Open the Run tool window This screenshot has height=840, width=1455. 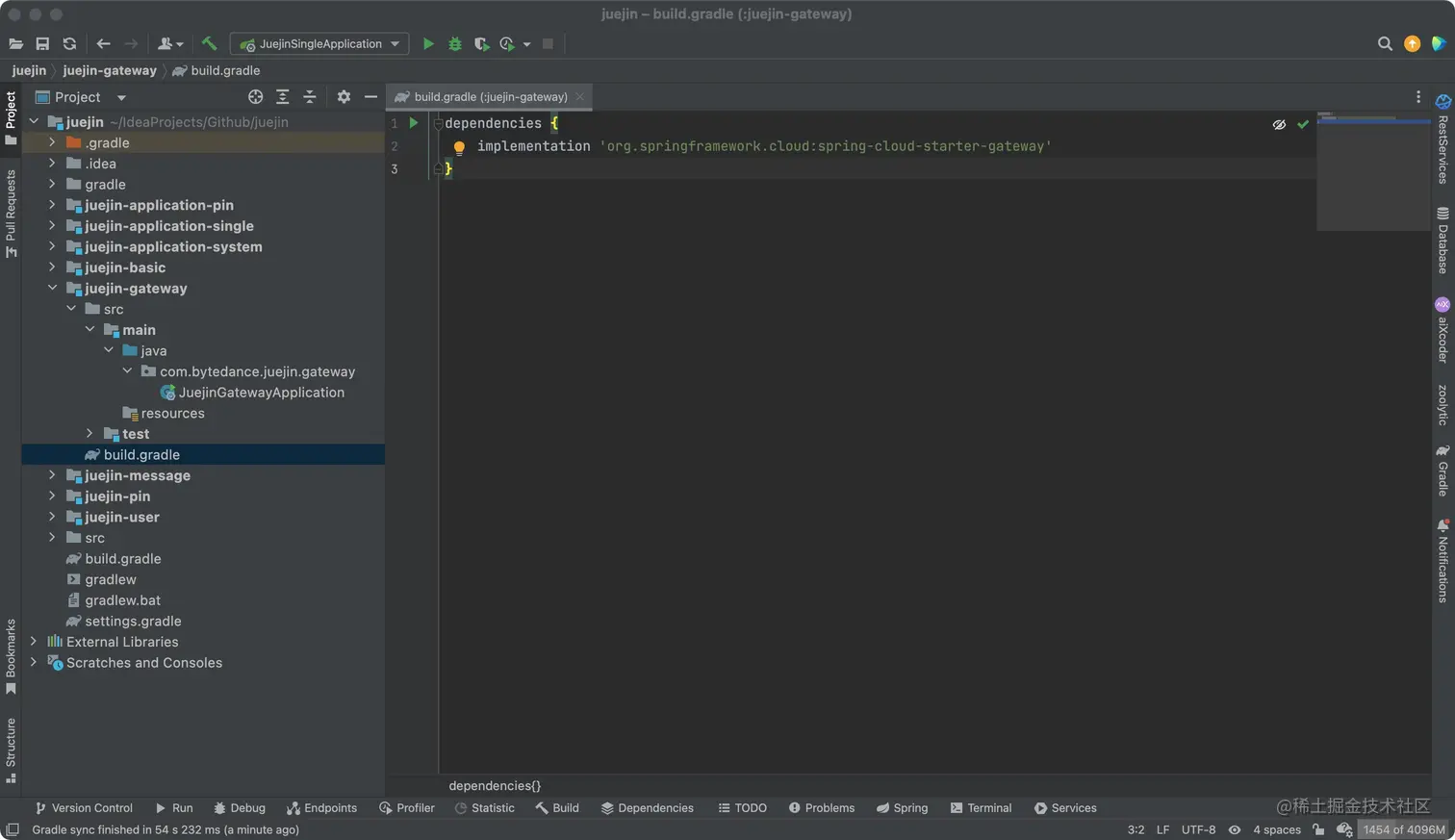(x=173, y=808)
